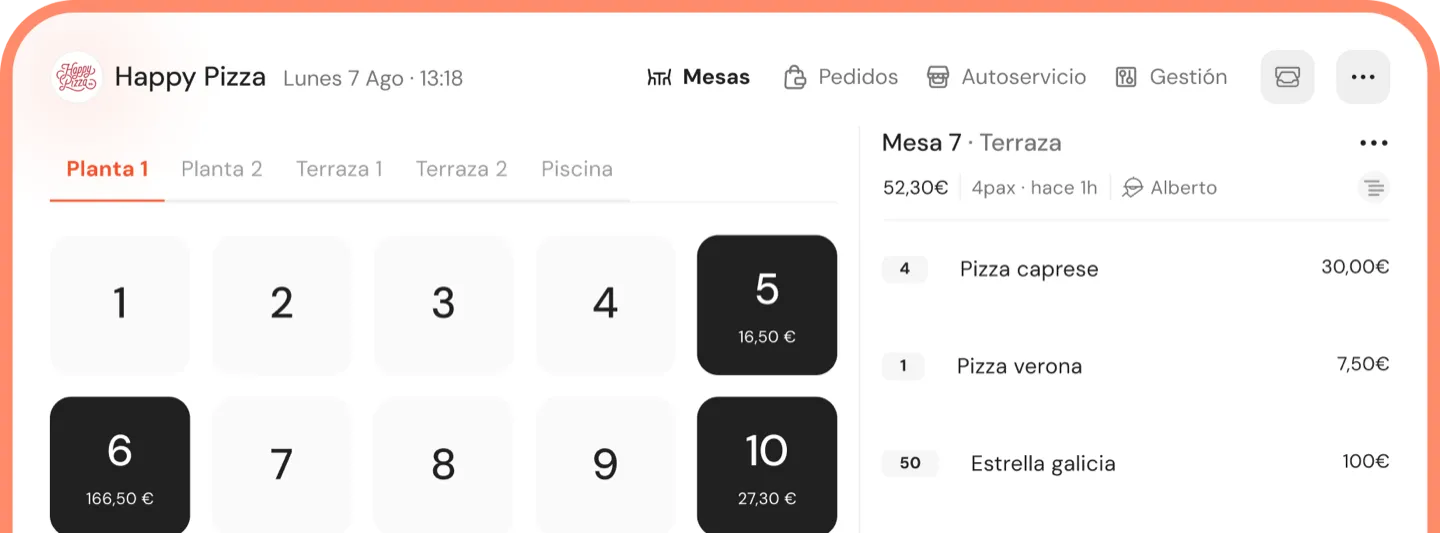The height and width of the screenshot is (533, 1440).
Task: Click Pizza caprese quantity badge 4
Action: click(904, 269)
